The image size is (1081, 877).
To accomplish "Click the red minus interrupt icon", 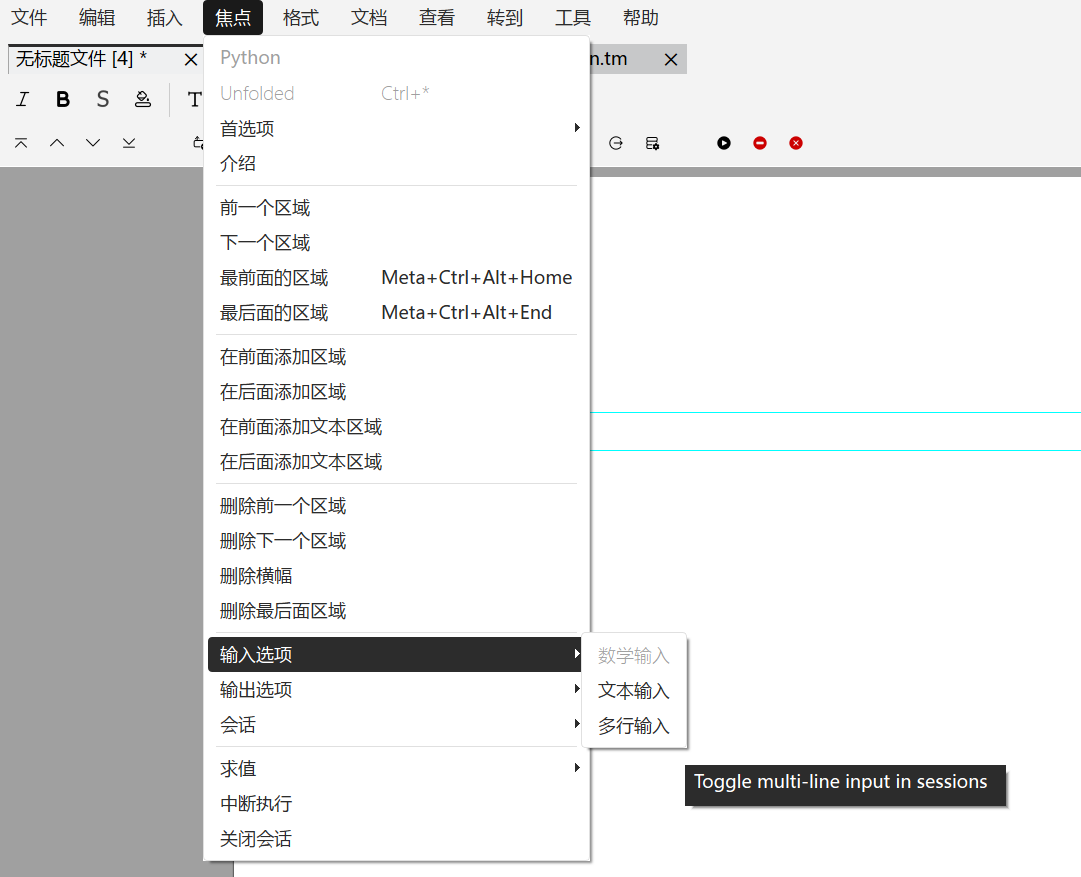I will (760, 143).
